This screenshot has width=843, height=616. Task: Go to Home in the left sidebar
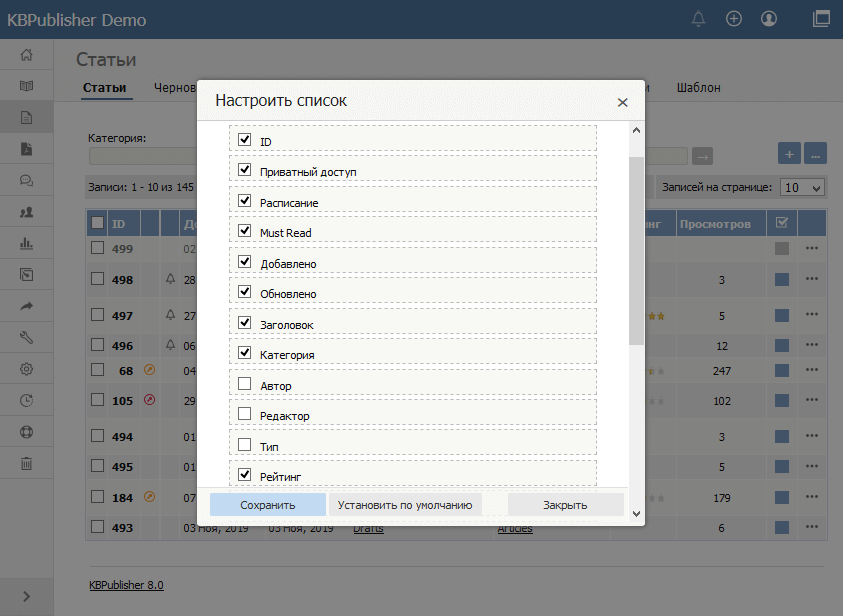click(x=26, y=54)
